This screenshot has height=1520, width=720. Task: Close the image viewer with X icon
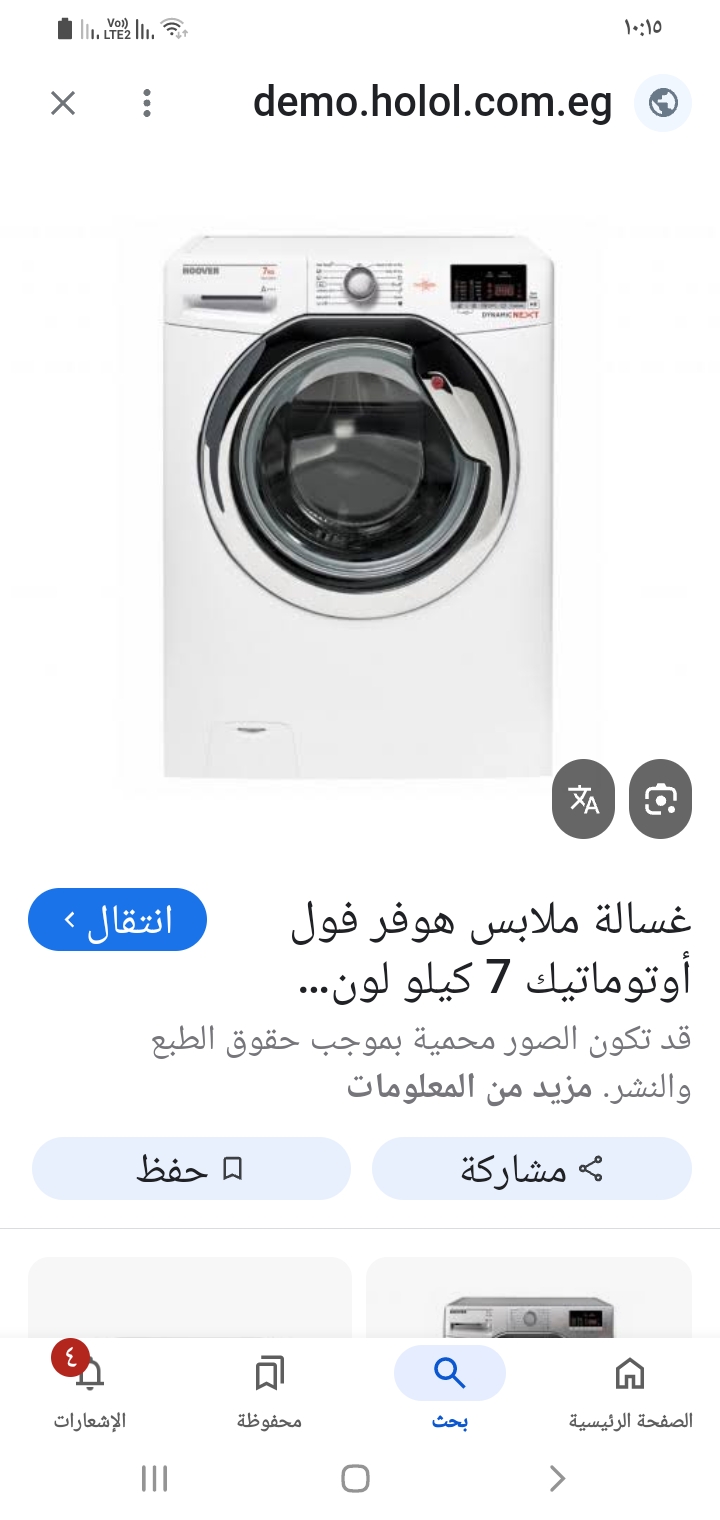point(63,102)
